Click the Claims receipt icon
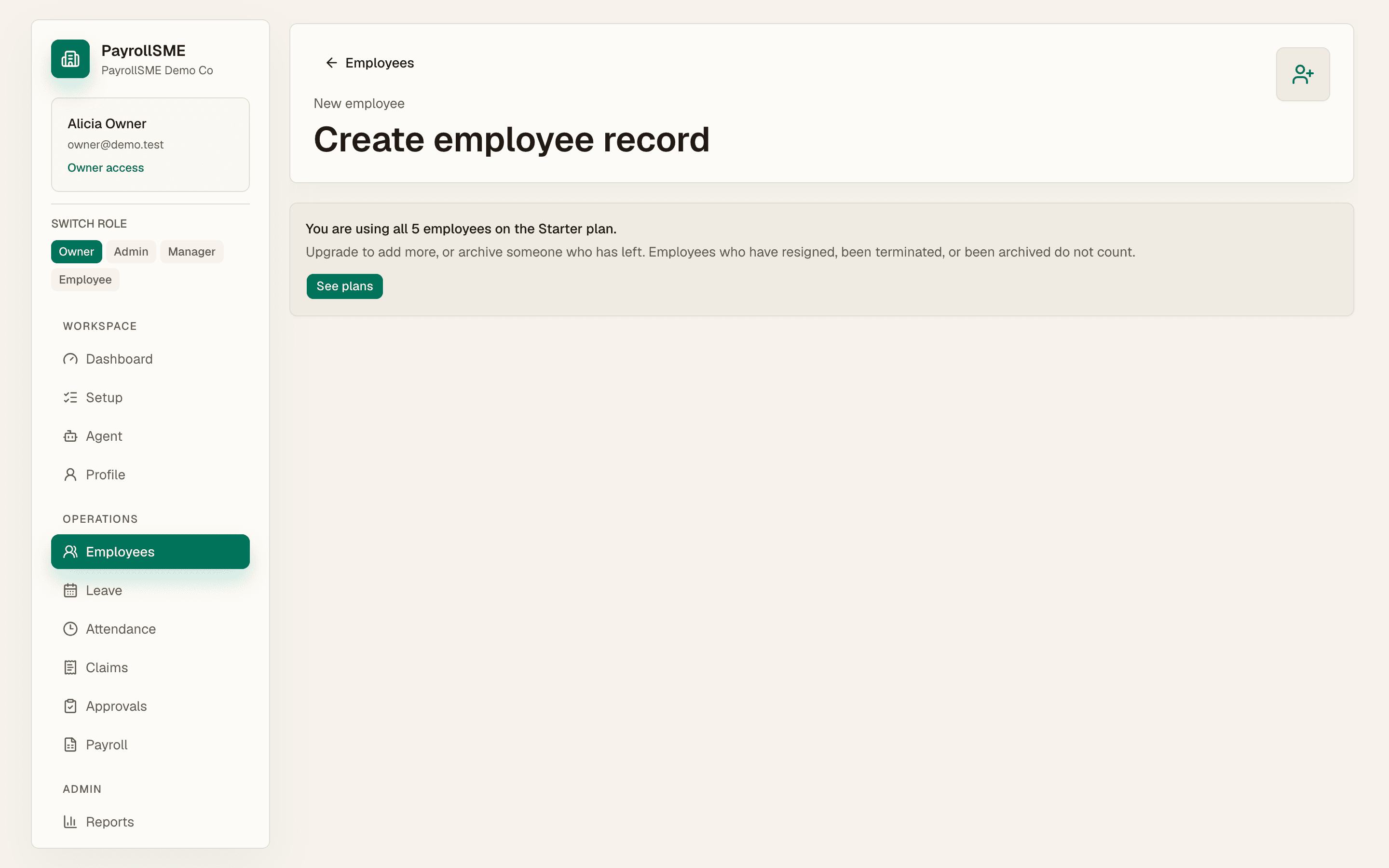This screenshot has width=1389, height=868. pos(70,668)
